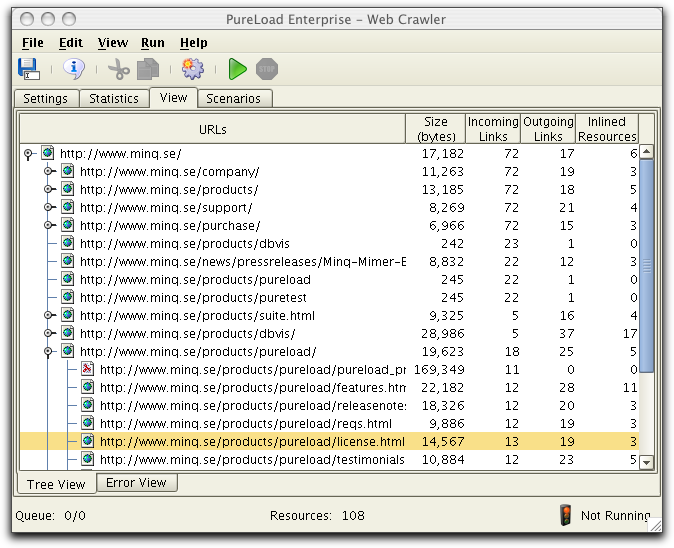The height and width of the screenshot is (548, 674).
Task: Select the products/puretest row
Action: click(329, 297)
